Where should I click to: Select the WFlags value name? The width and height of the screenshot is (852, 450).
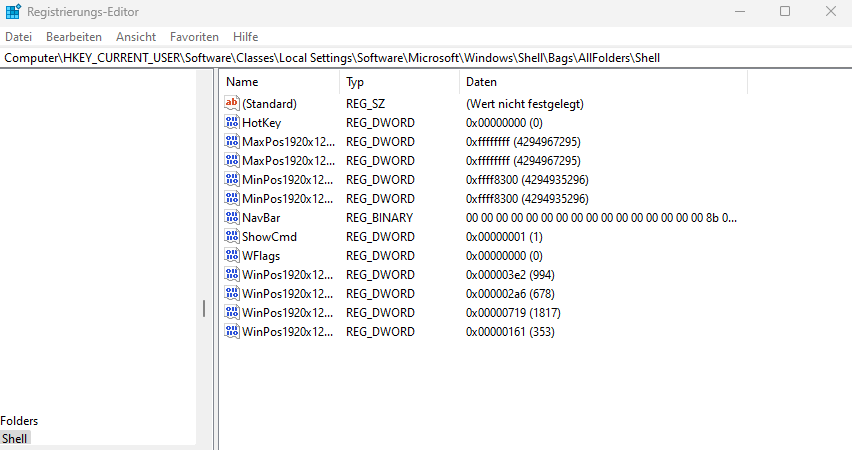261,256
